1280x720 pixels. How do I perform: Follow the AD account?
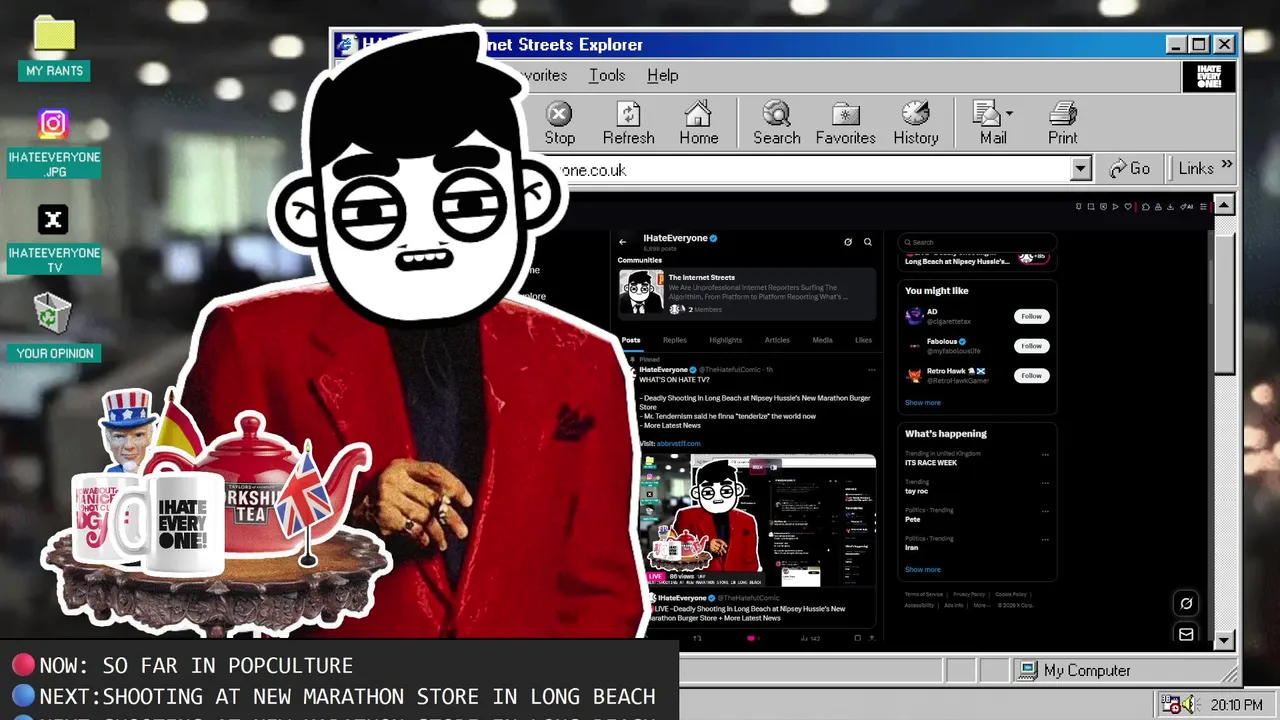1031,316
